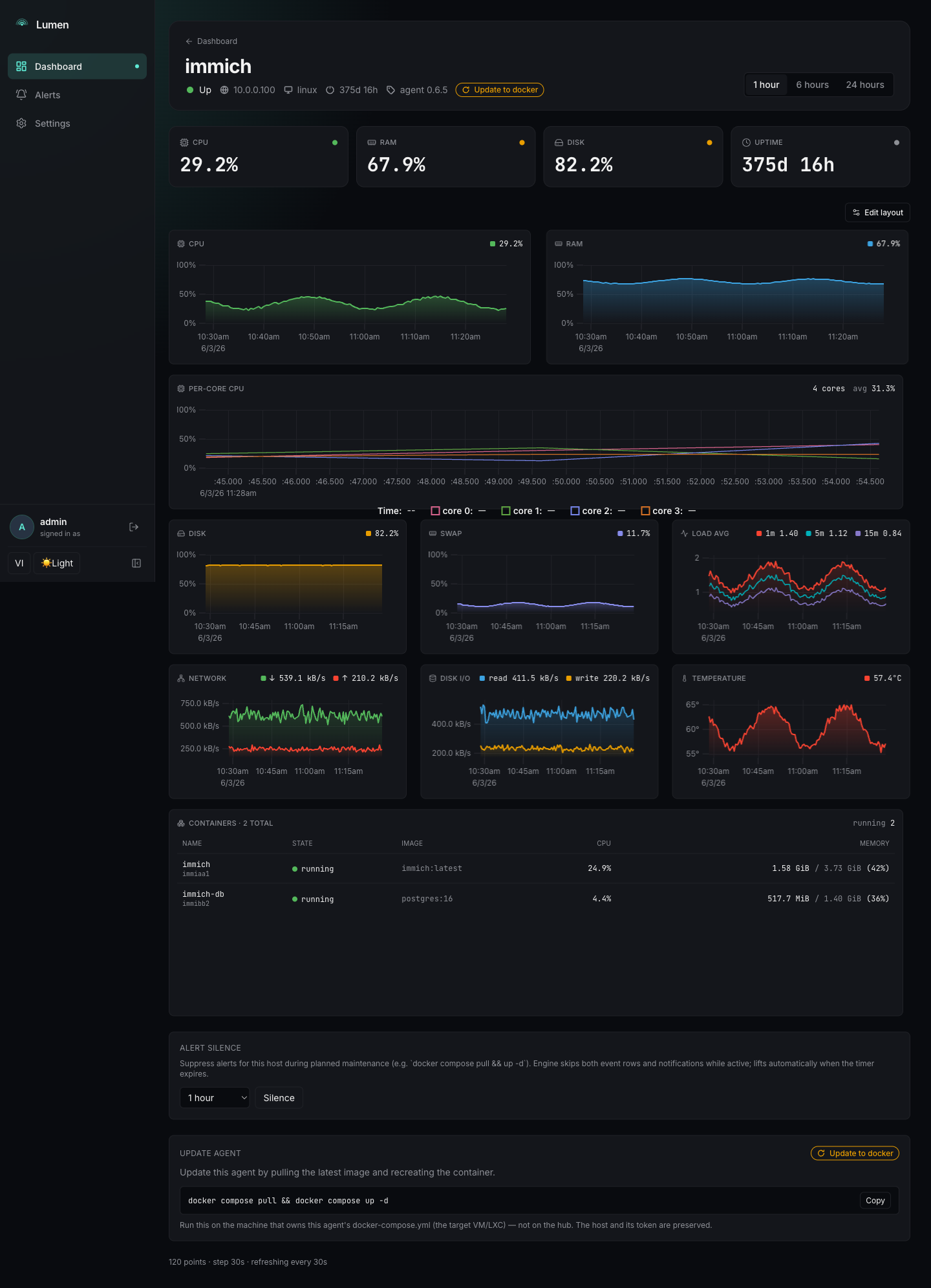
Task: Click the back arrow icon beside Dashboard
Action: pyautogui.click(x=189, y=41)
